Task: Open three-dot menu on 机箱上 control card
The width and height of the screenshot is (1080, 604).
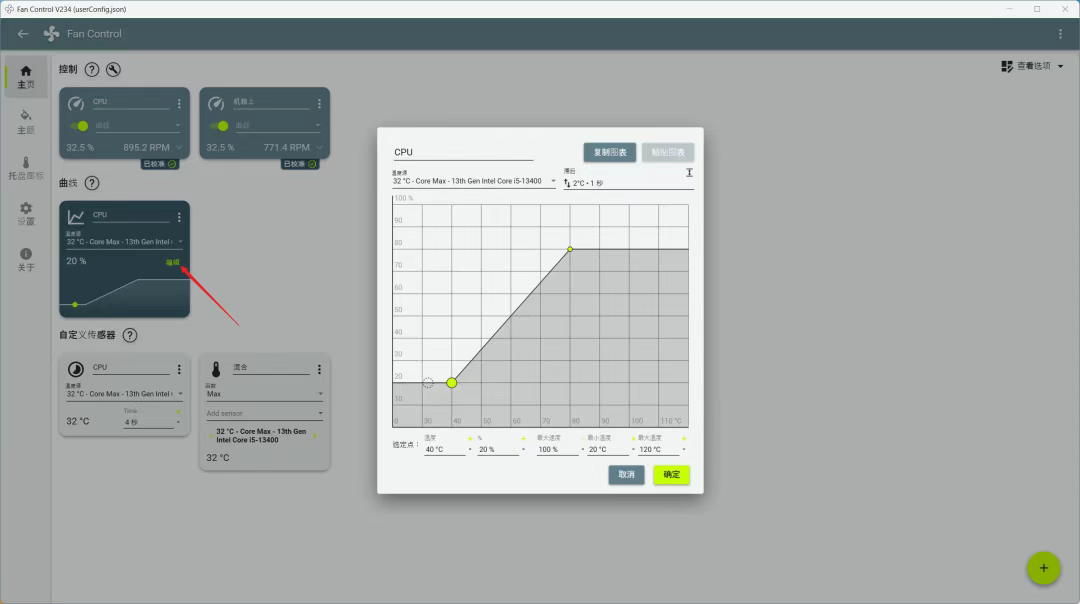Action: coord(319,103)
